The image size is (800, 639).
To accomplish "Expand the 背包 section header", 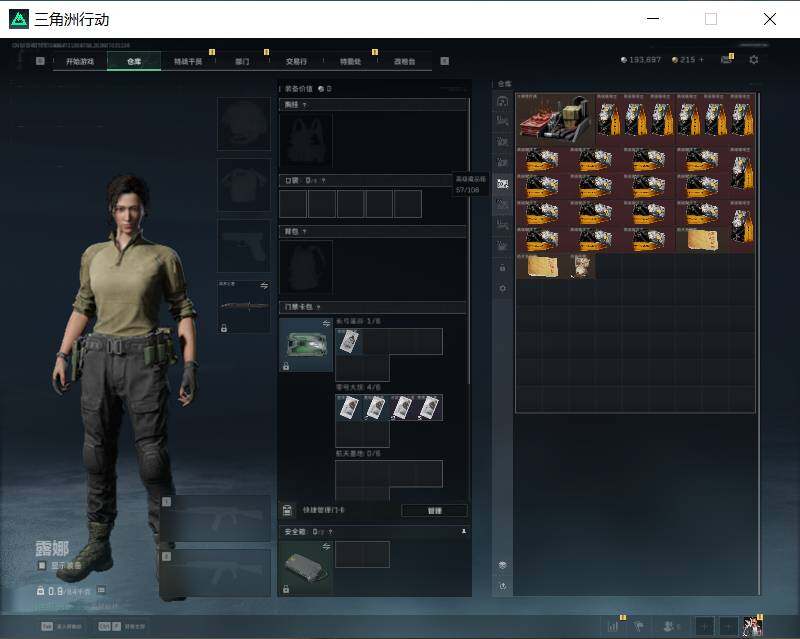I will click(x=372, y=231).
